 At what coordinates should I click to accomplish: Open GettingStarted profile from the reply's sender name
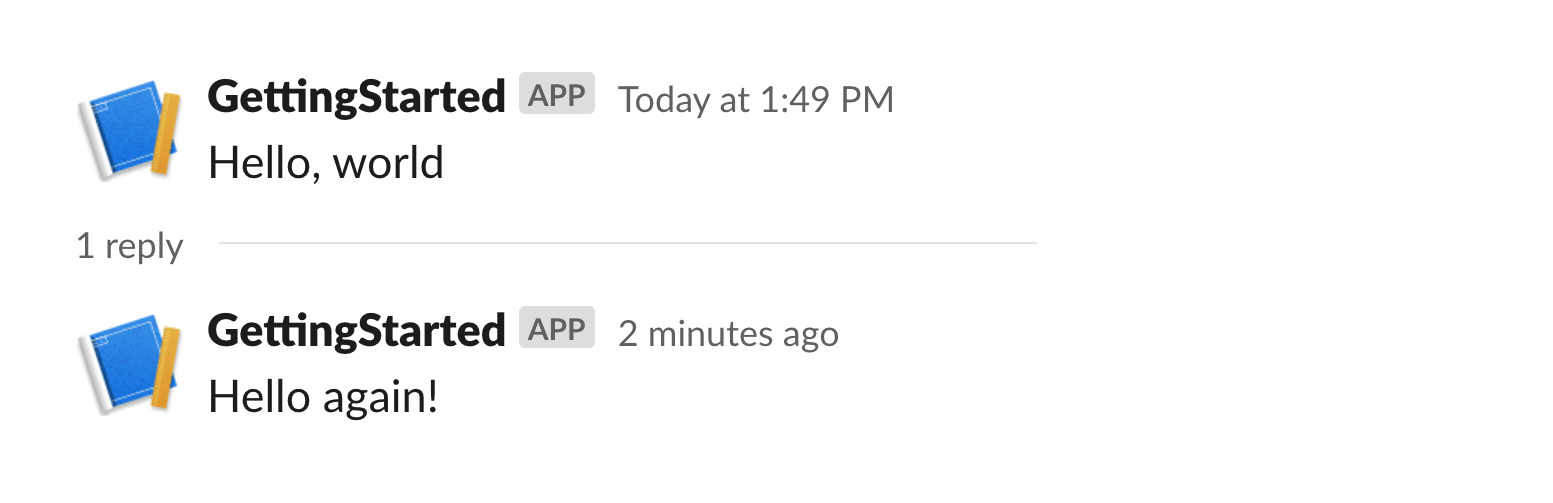click(x=356, y=331)
